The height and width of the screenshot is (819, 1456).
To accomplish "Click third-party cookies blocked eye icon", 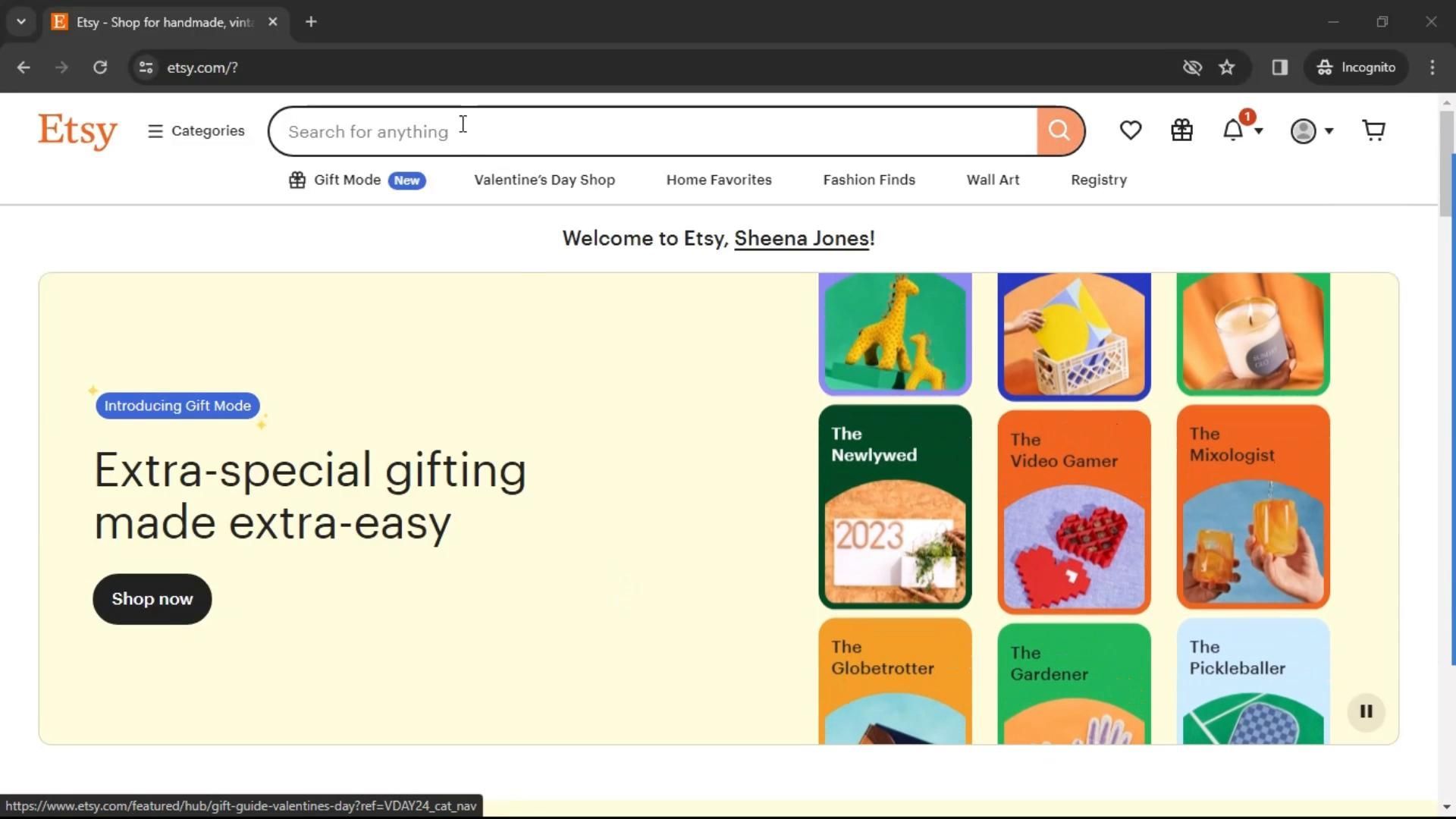I will coord(1192,67).
